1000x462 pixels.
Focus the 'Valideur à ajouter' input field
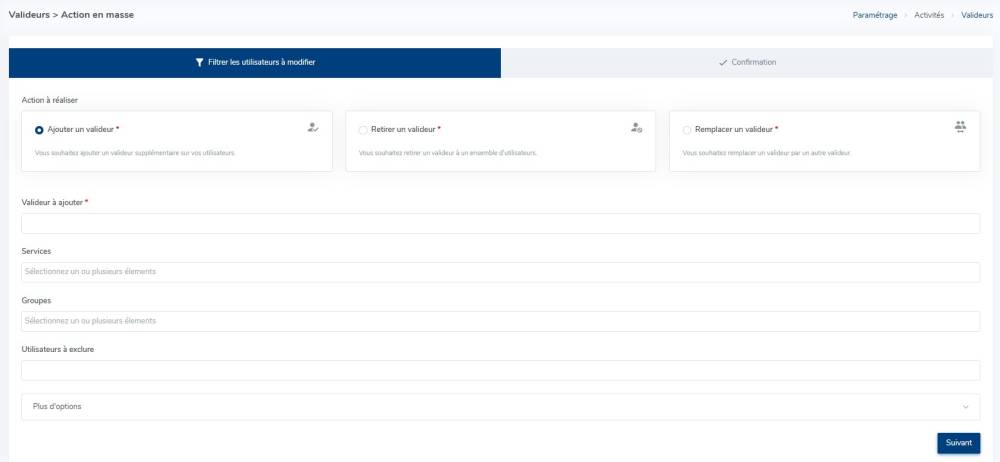500,223
